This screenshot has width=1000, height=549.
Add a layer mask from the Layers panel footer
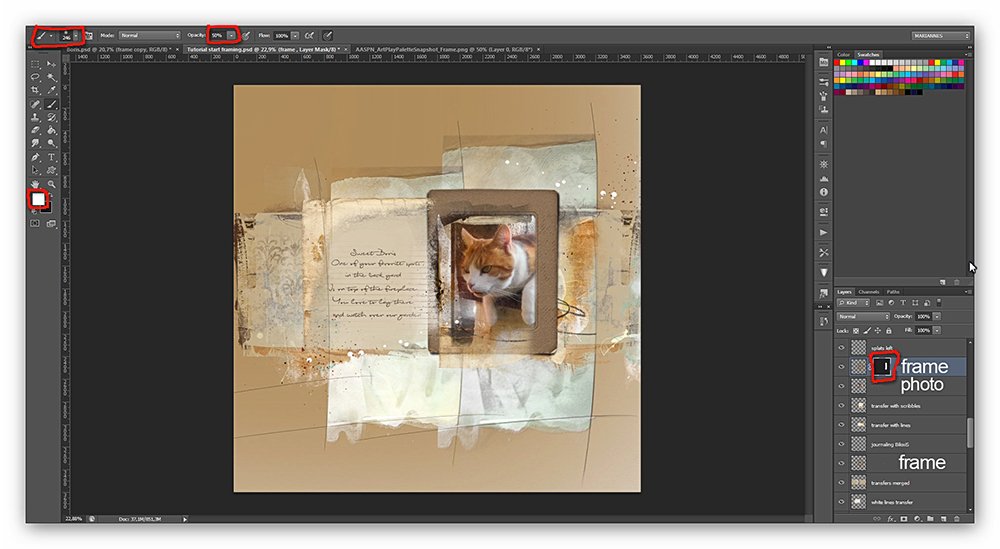pos(904,518)
